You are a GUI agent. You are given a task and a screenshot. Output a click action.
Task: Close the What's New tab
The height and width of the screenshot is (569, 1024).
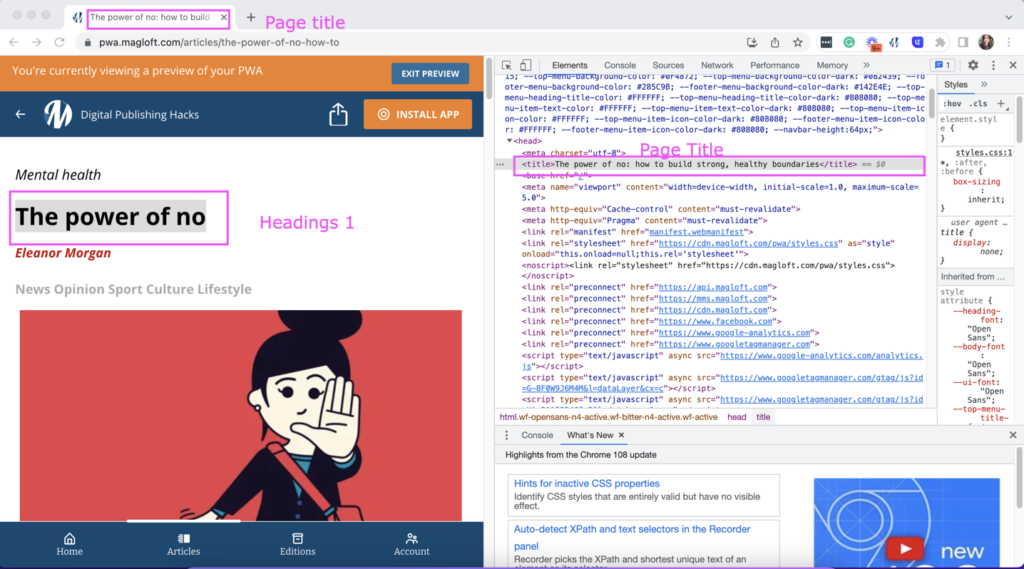621,435
